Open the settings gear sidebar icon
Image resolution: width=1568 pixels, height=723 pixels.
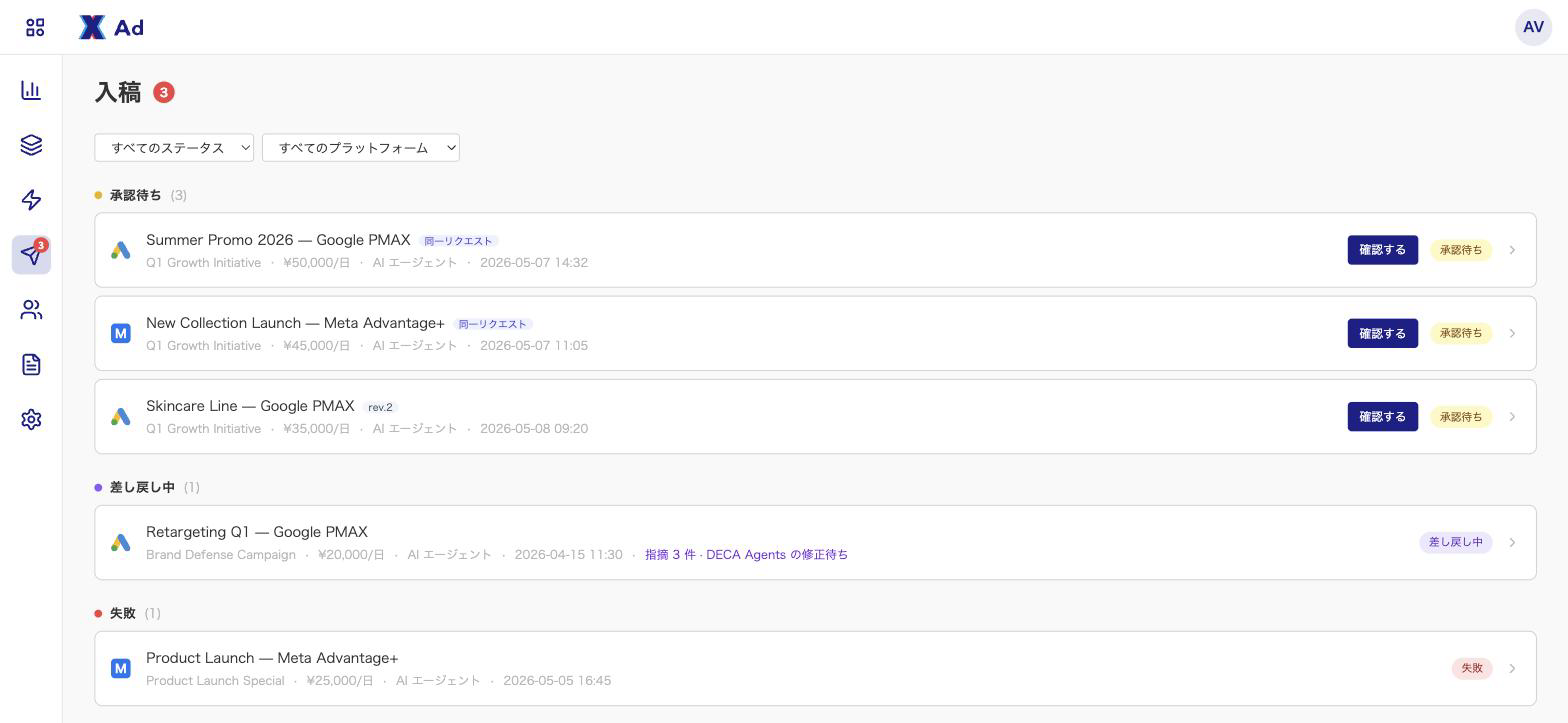(31, 419)
